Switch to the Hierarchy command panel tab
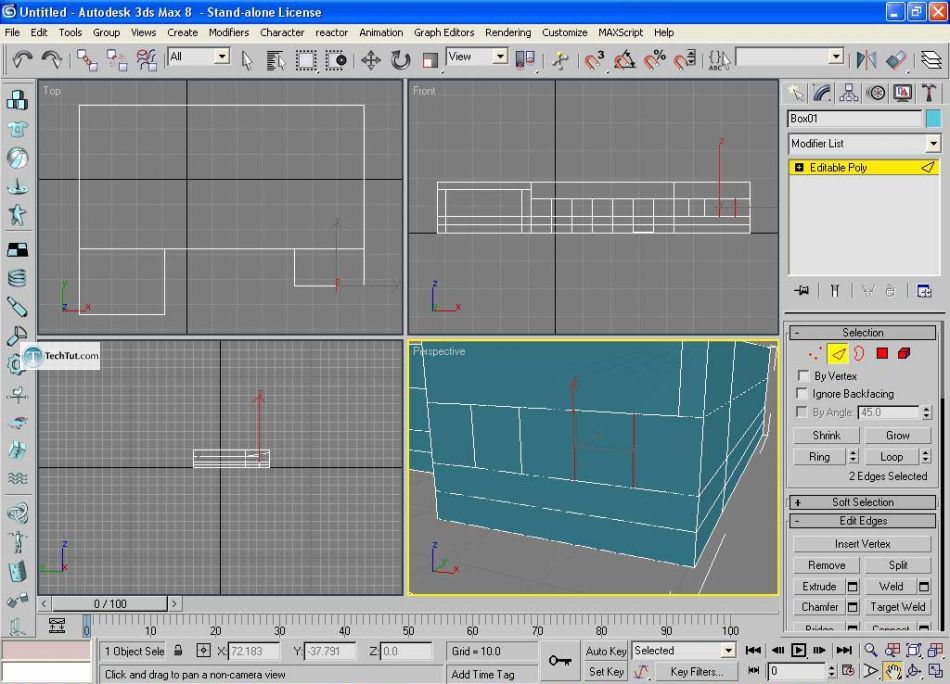 pos(849,93)
